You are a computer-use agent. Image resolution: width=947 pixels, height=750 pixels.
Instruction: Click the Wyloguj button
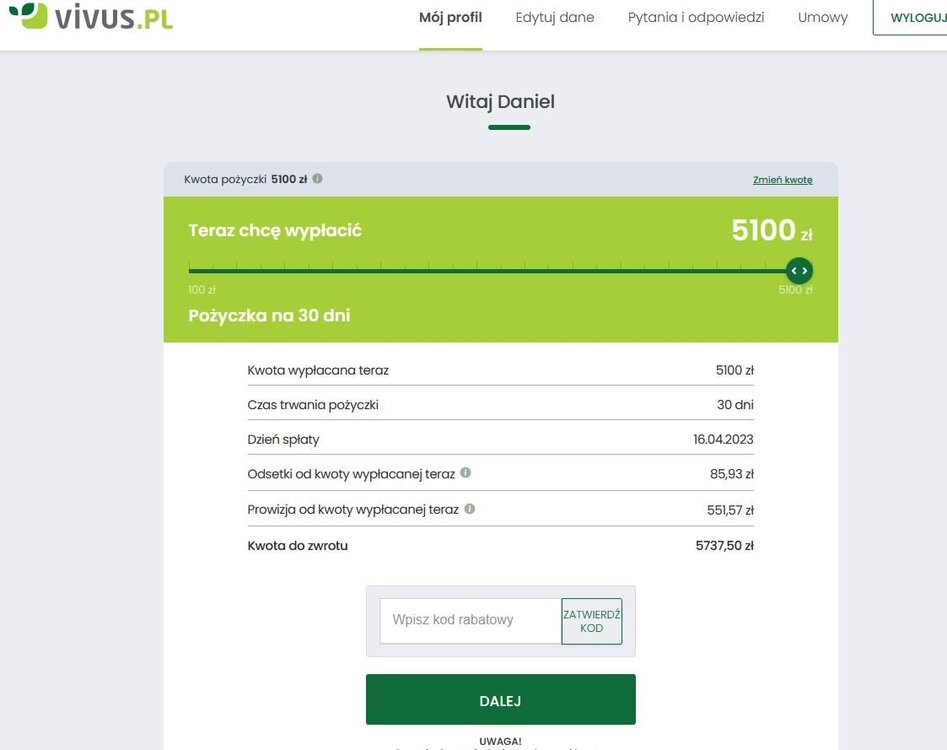910,18
